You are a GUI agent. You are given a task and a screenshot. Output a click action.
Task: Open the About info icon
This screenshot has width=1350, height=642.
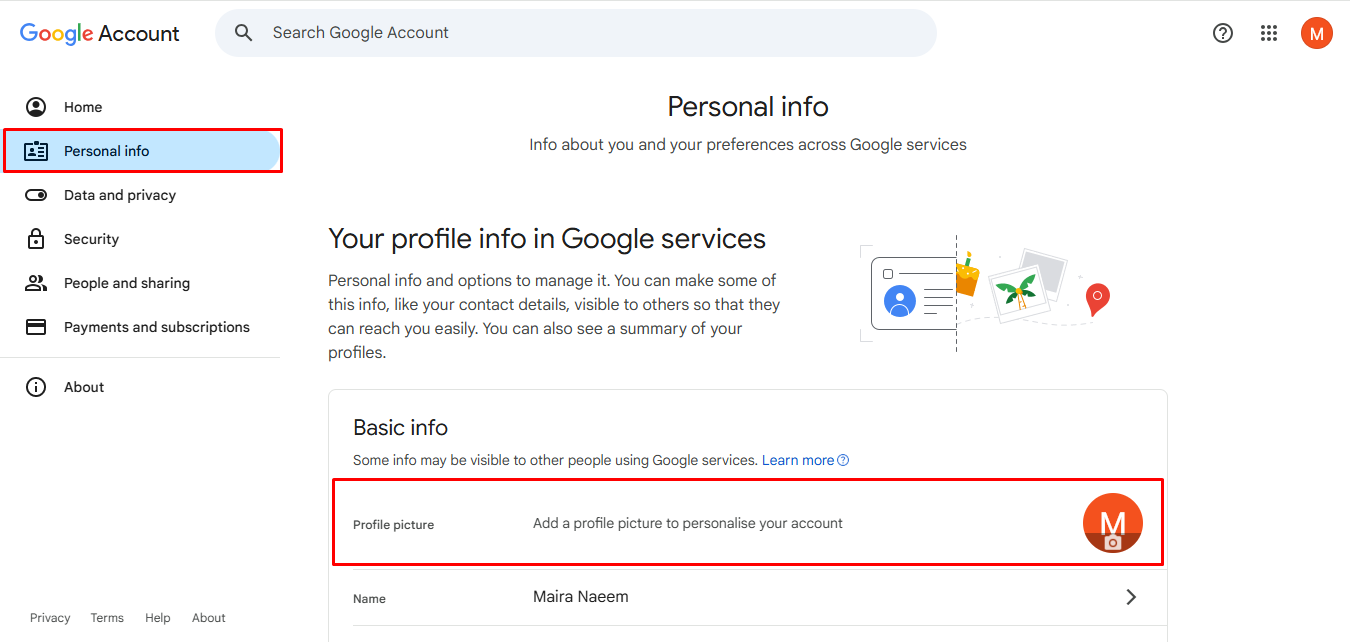[x=36, y=386]
